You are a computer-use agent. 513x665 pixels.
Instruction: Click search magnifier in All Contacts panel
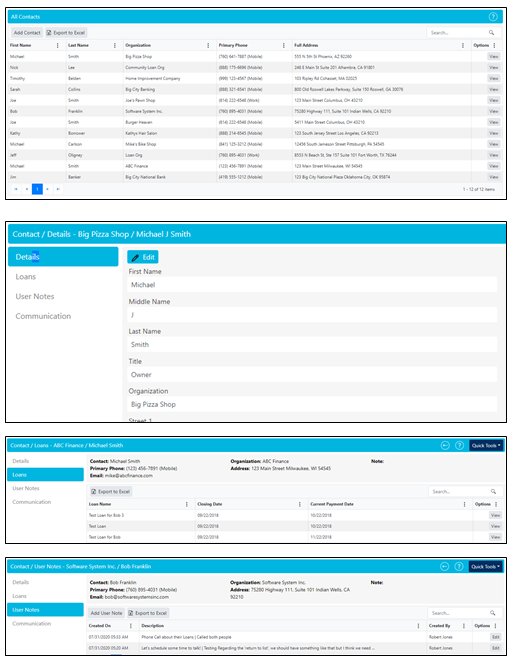click(491, 33)
